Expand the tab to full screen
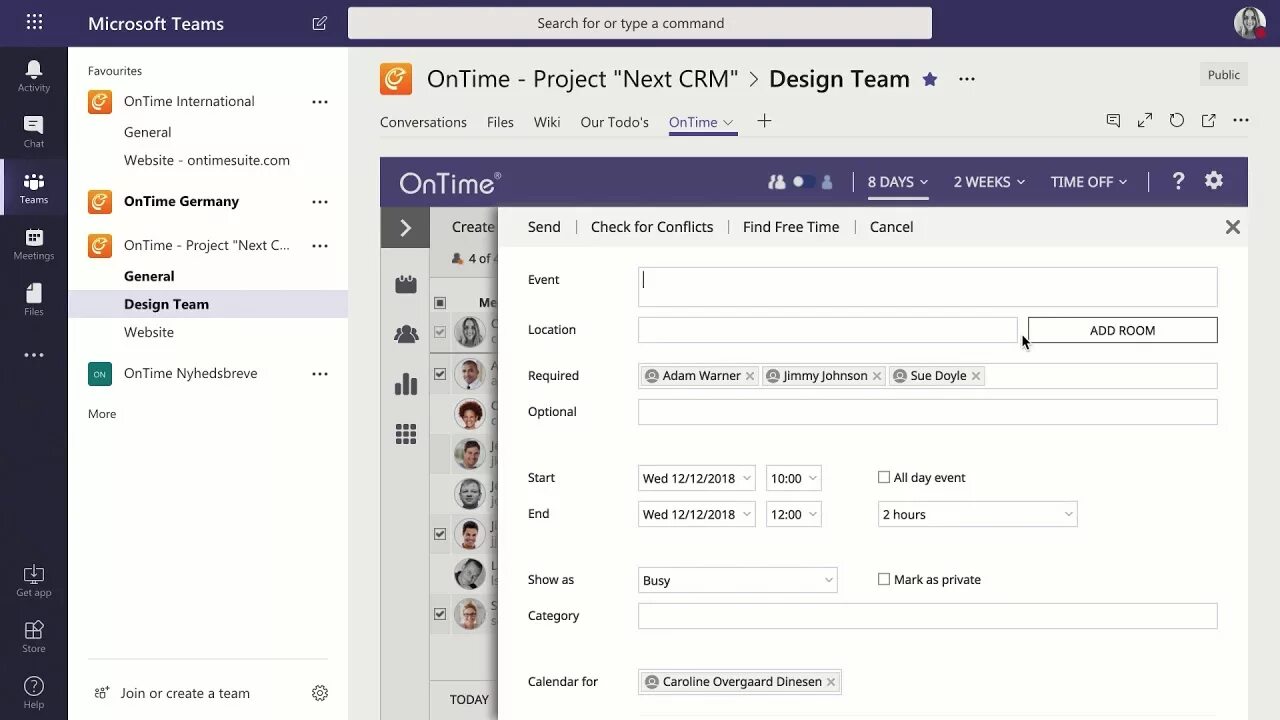1280x720 pixels. 1145,120
